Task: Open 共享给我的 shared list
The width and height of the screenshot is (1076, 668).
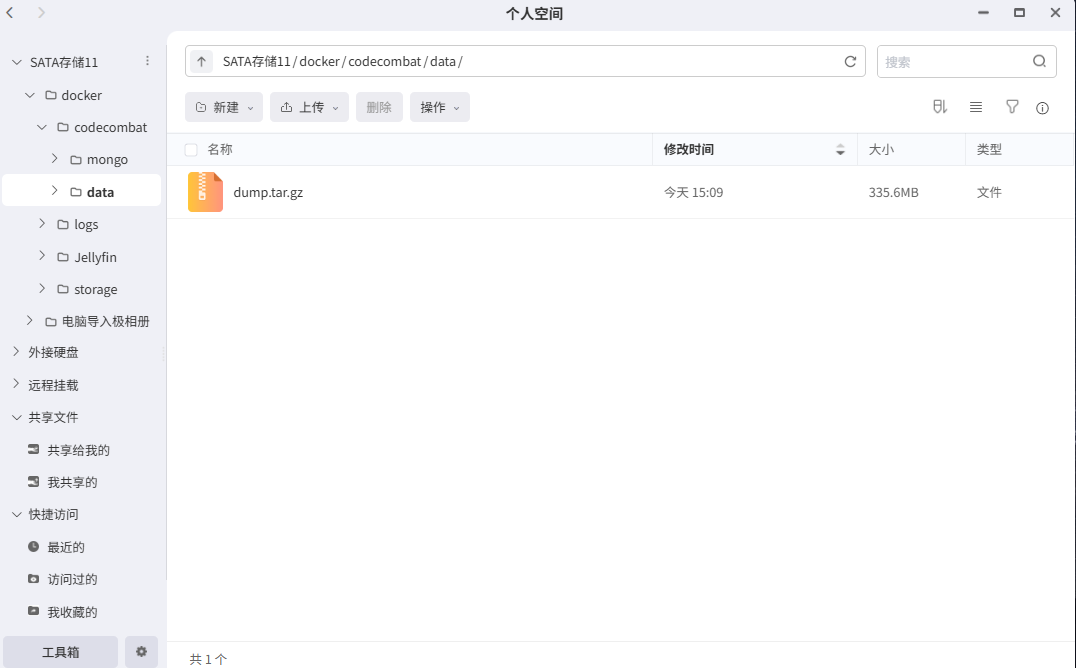Action: click(78, 450)
